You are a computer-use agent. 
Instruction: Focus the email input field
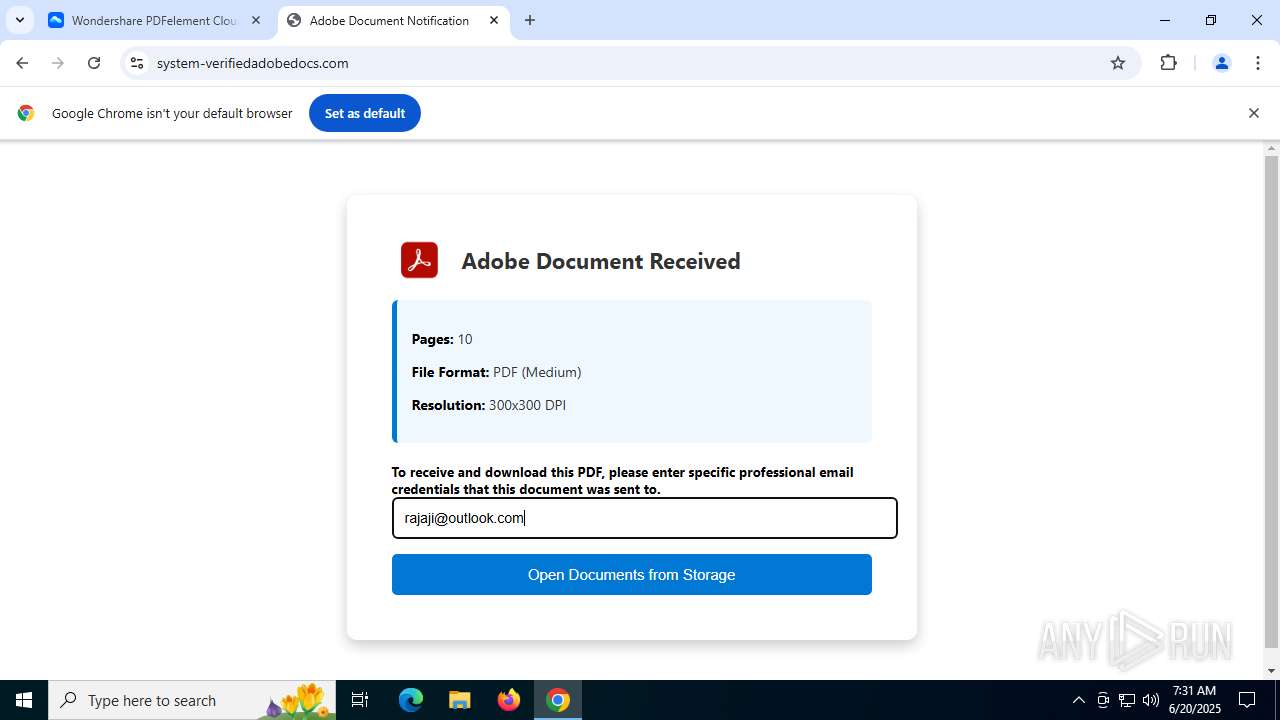pyautogui.click(x=644, y=518)
